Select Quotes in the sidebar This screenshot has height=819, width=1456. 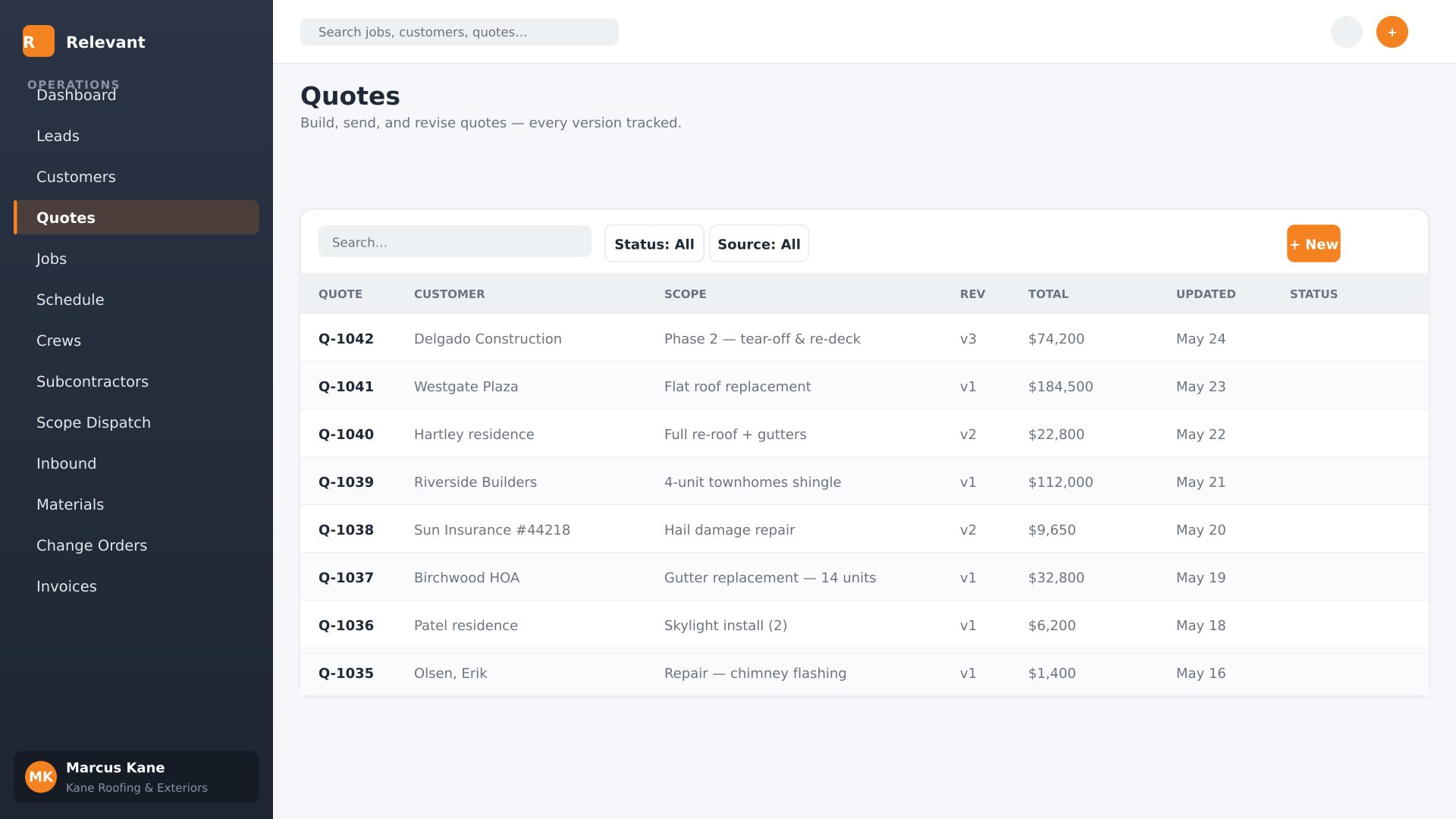pos(136,218)
